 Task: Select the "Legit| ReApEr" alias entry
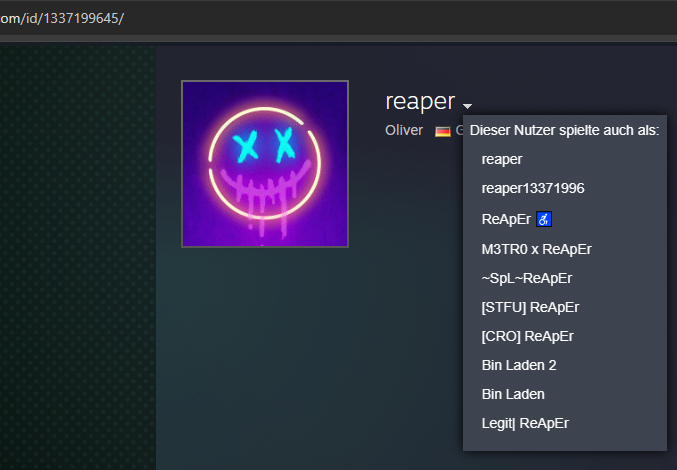click(525, 423)
